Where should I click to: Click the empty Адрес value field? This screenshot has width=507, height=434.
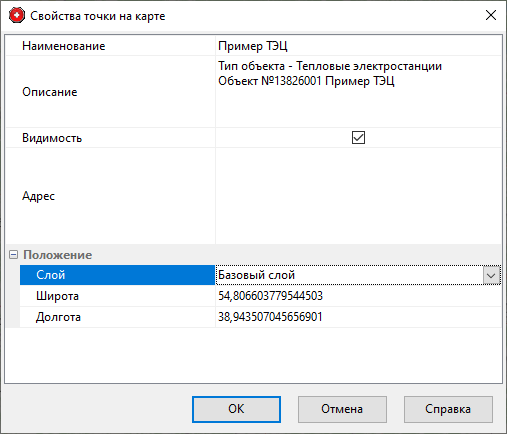click(358, 196)
